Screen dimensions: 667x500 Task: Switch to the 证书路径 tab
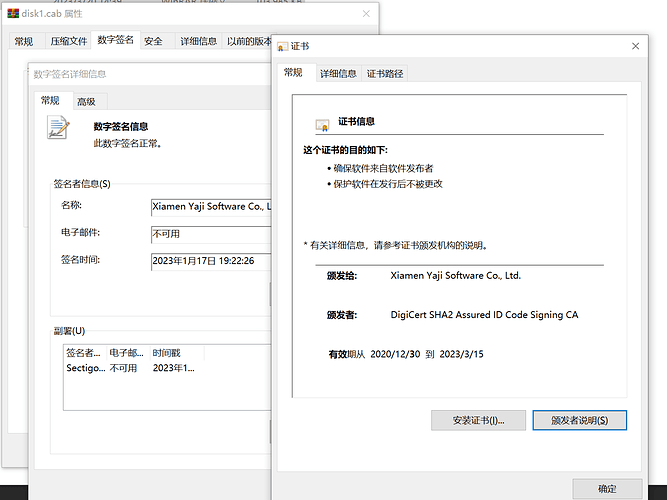pyautogui.click(x=385, y=74)
